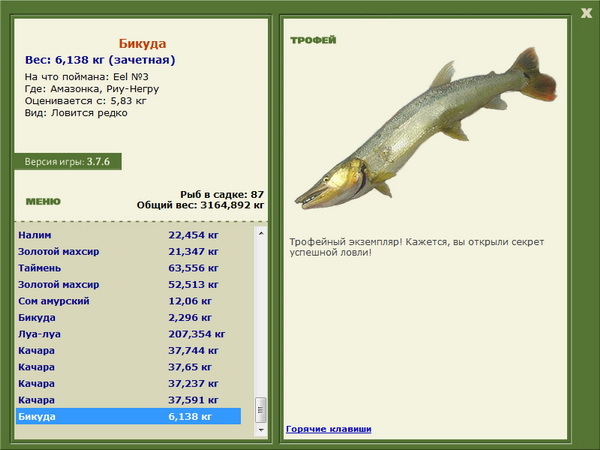This screenshot has width=600, height=450.
Task: Select the Луа-луа 207,354 кг row
Action: point(129,334)
